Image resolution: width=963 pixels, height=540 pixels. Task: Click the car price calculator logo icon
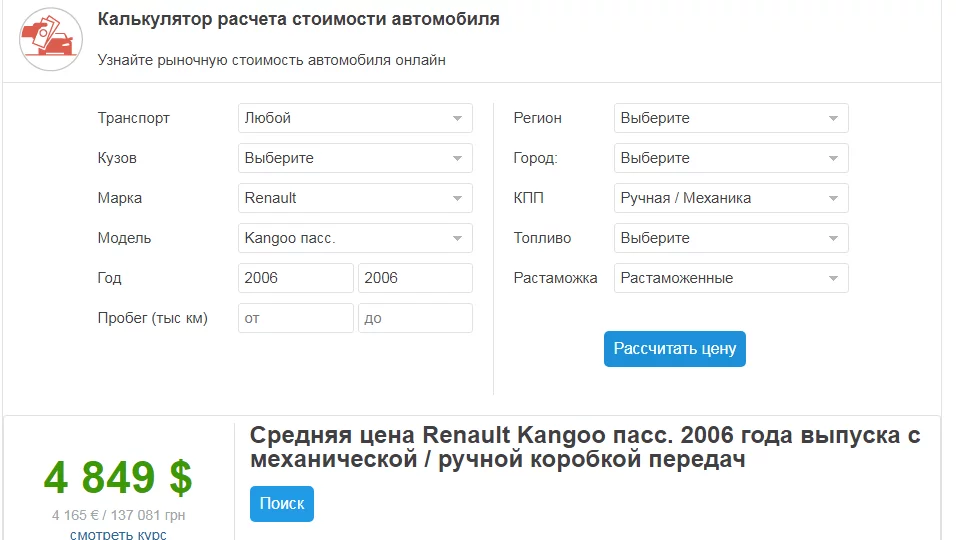coord(51,40)
